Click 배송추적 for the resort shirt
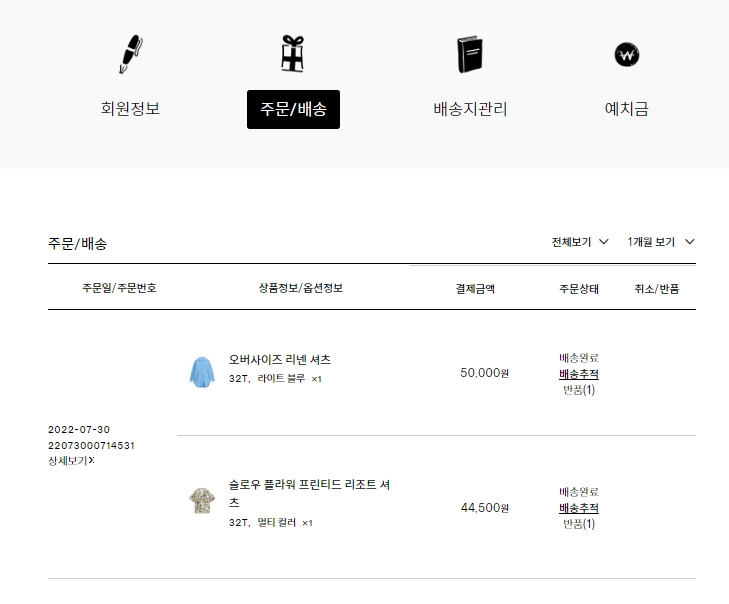The width and height of the screenshot is (729, 604). coord(579,508)
